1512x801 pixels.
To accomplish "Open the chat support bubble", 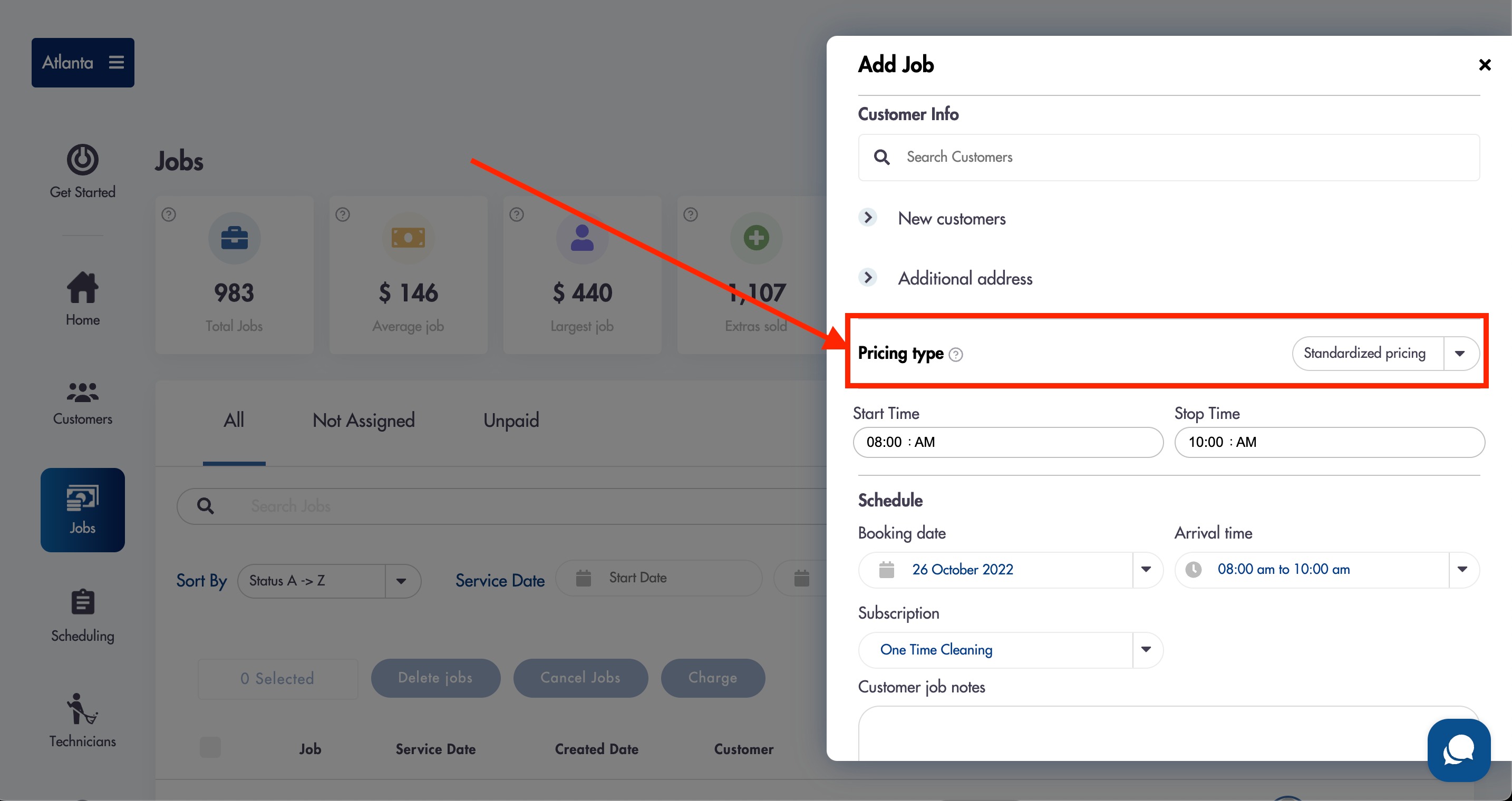I will [x=1459, y=749].
